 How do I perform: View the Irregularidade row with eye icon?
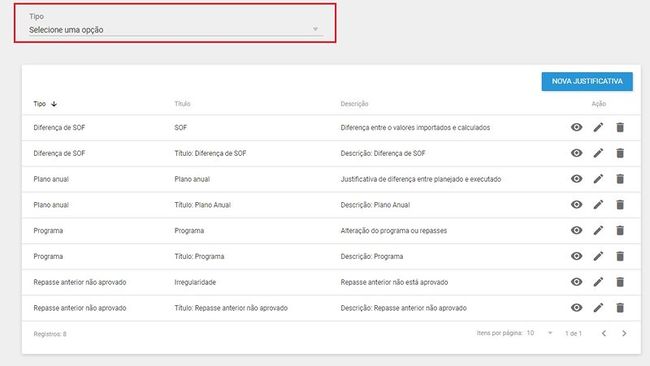(x=576, y=282)
